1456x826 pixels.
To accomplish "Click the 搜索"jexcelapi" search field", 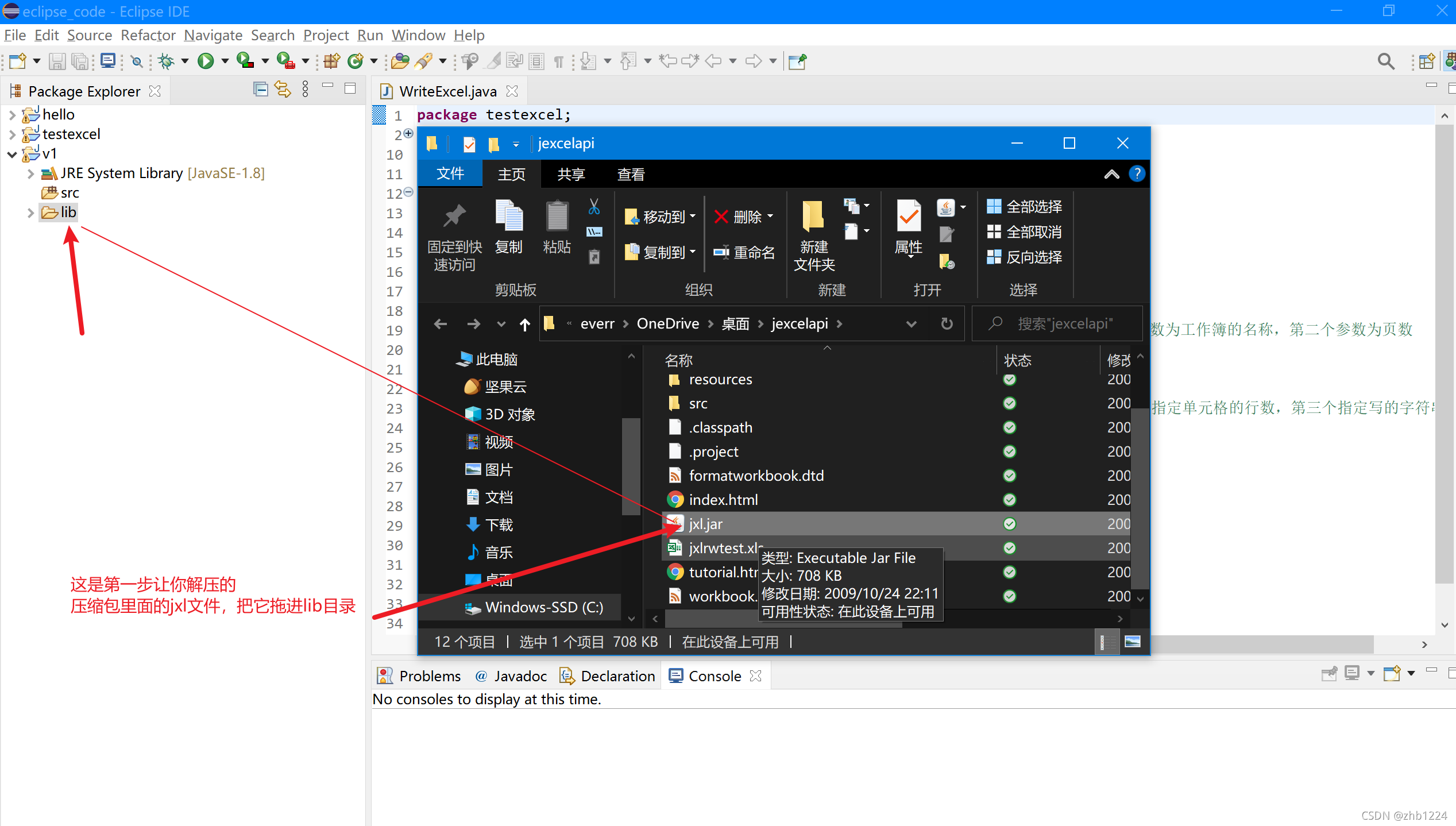I will (1064, 324).
